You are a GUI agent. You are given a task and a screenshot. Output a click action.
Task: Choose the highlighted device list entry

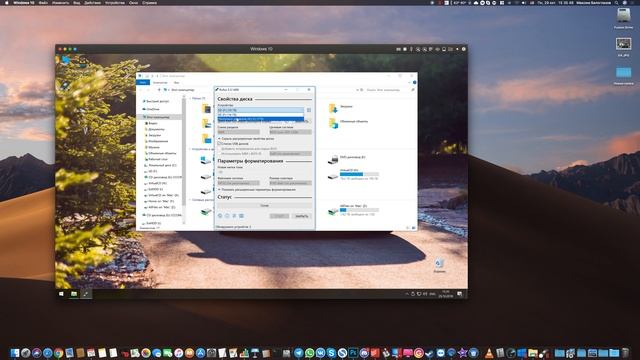tap(261, 119)
